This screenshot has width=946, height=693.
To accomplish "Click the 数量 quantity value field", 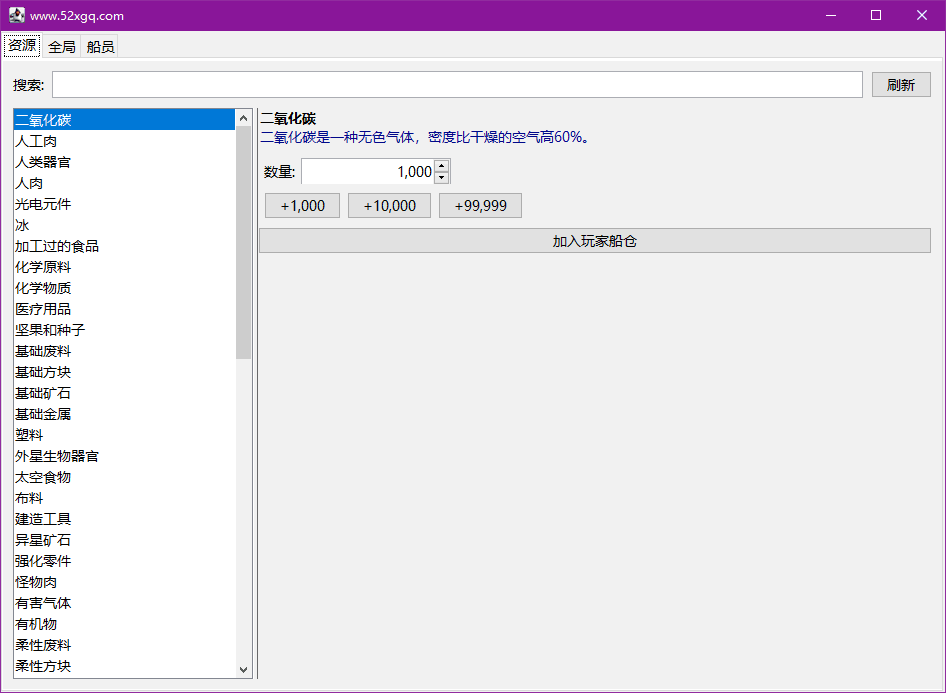I will pyautogui.click(x=368, y=171).
